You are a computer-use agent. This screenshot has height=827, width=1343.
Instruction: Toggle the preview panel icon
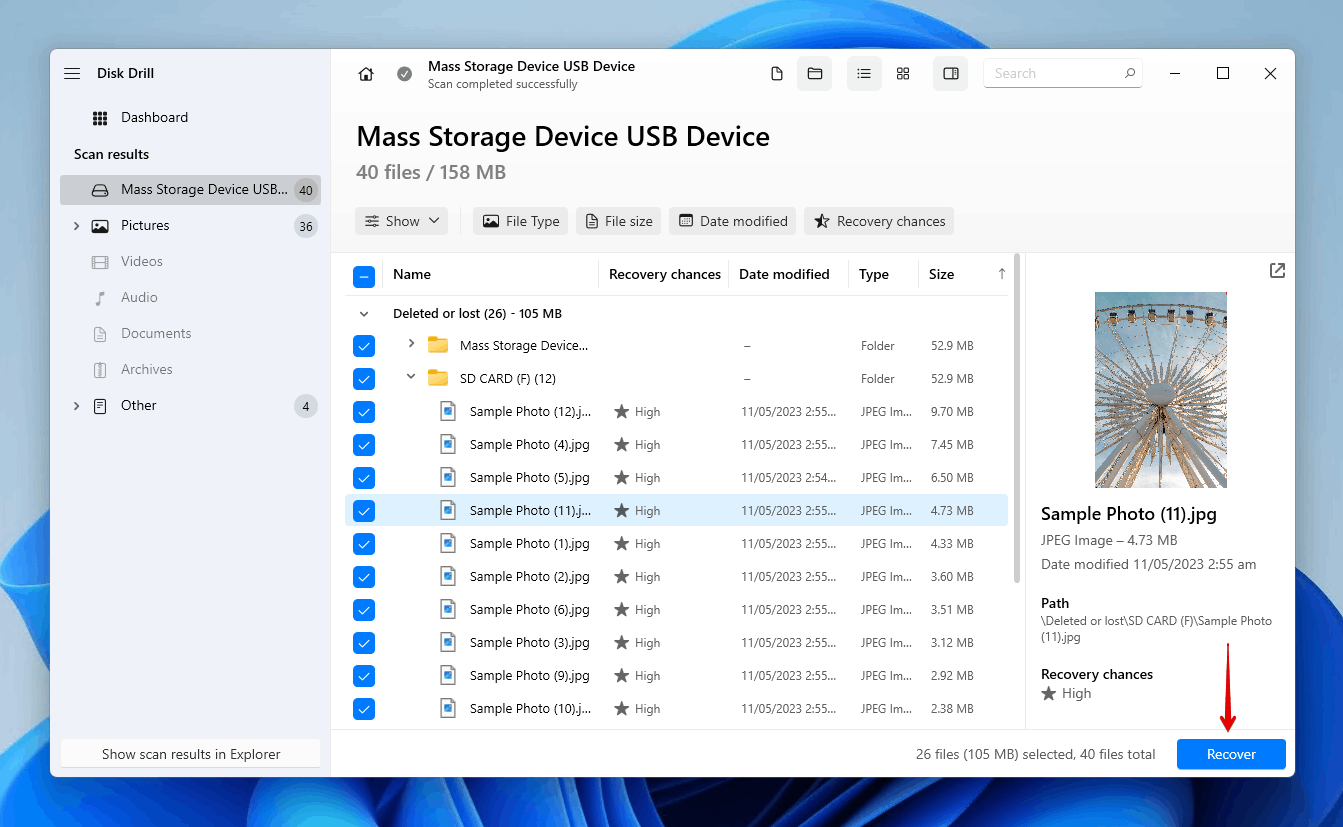(951, 74)
